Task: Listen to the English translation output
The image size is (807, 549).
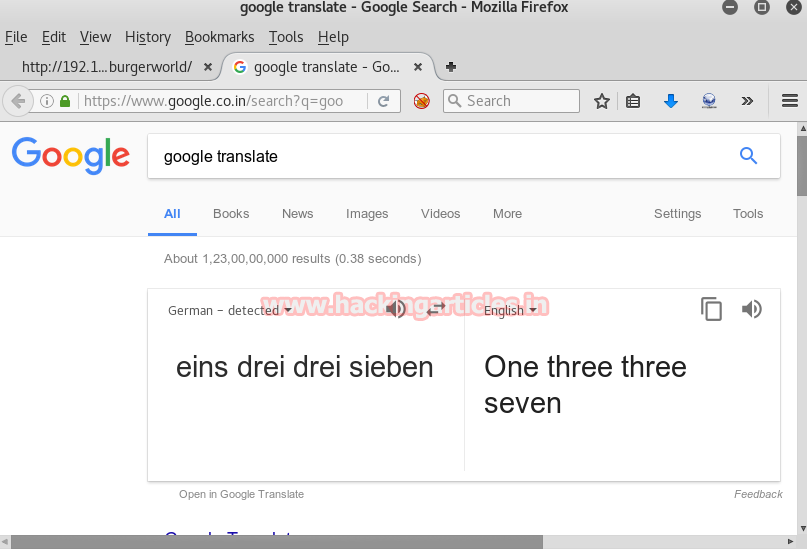Action: click(752, 309)
